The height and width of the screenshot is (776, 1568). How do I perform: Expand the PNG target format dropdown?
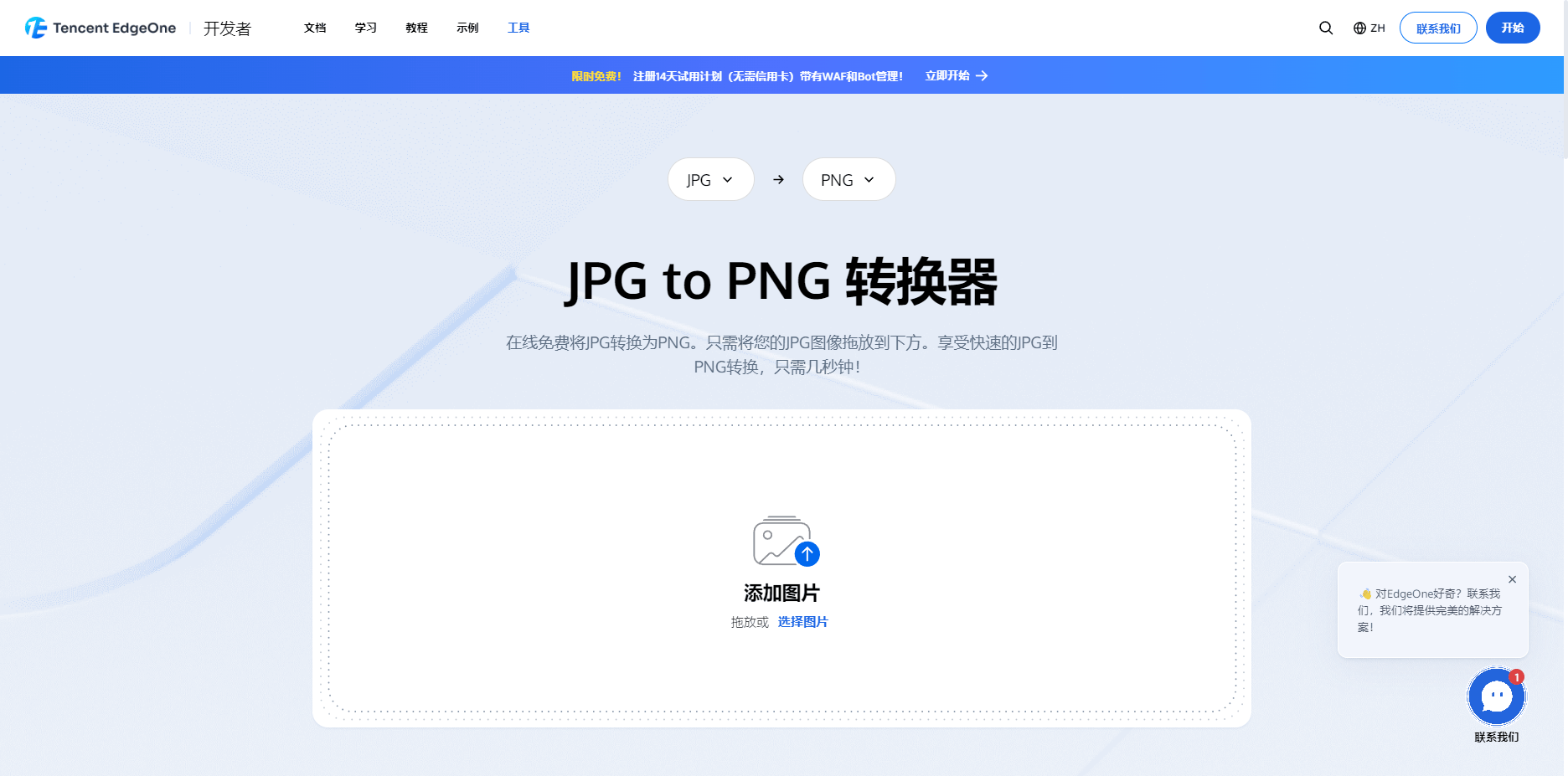point(849,179)
